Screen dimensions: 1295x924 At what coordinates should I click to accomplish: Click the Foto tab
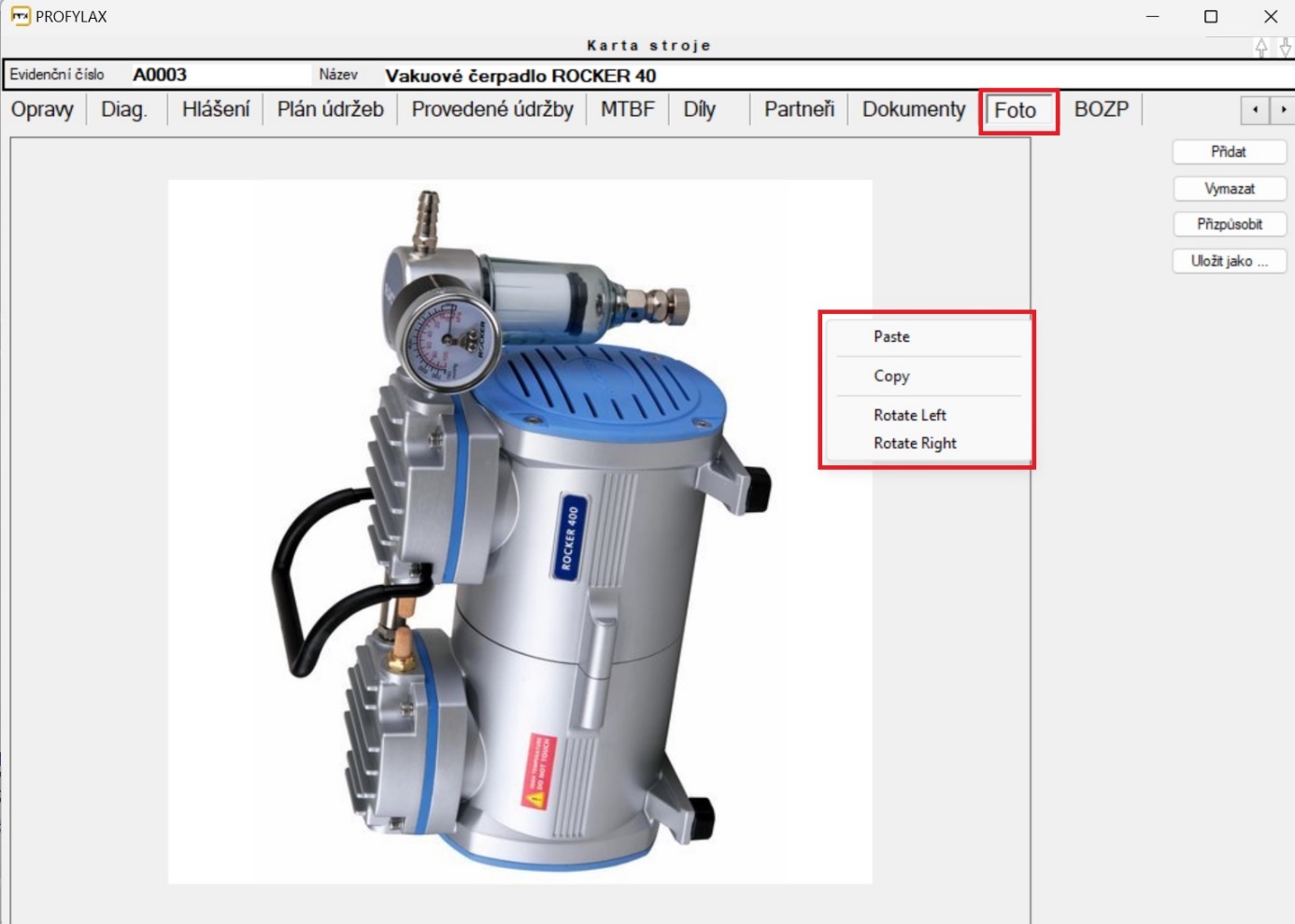tap(1016, 110)
